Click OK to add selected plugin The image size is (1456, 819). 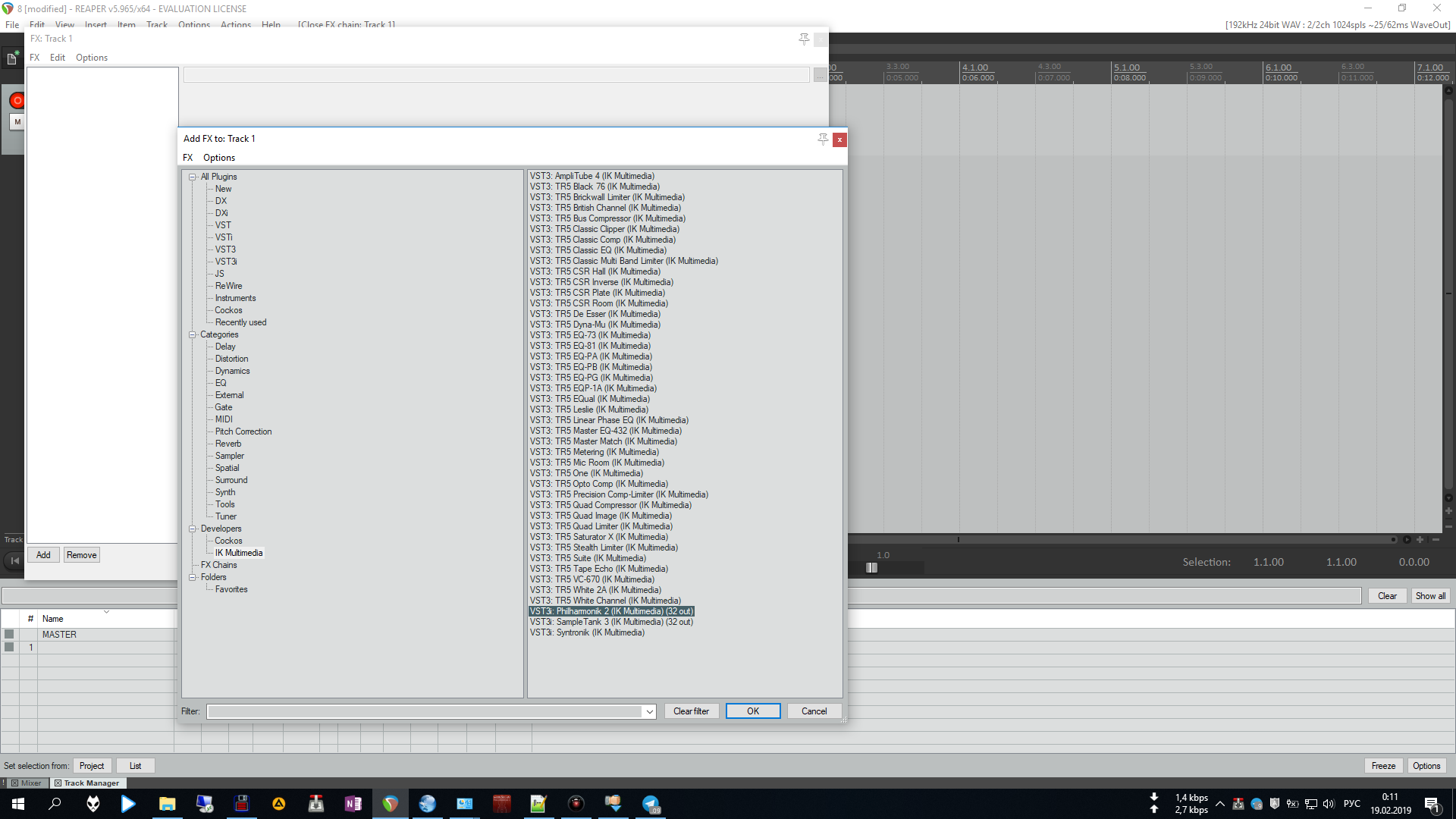[752, 711]
